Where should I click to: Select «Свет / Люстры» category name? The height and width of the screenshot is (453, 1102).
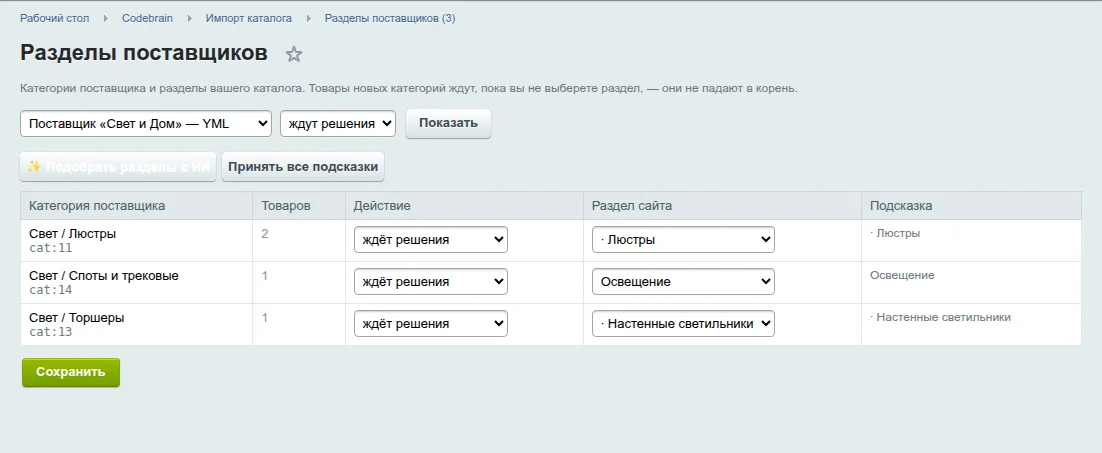[x=72, y=234]
